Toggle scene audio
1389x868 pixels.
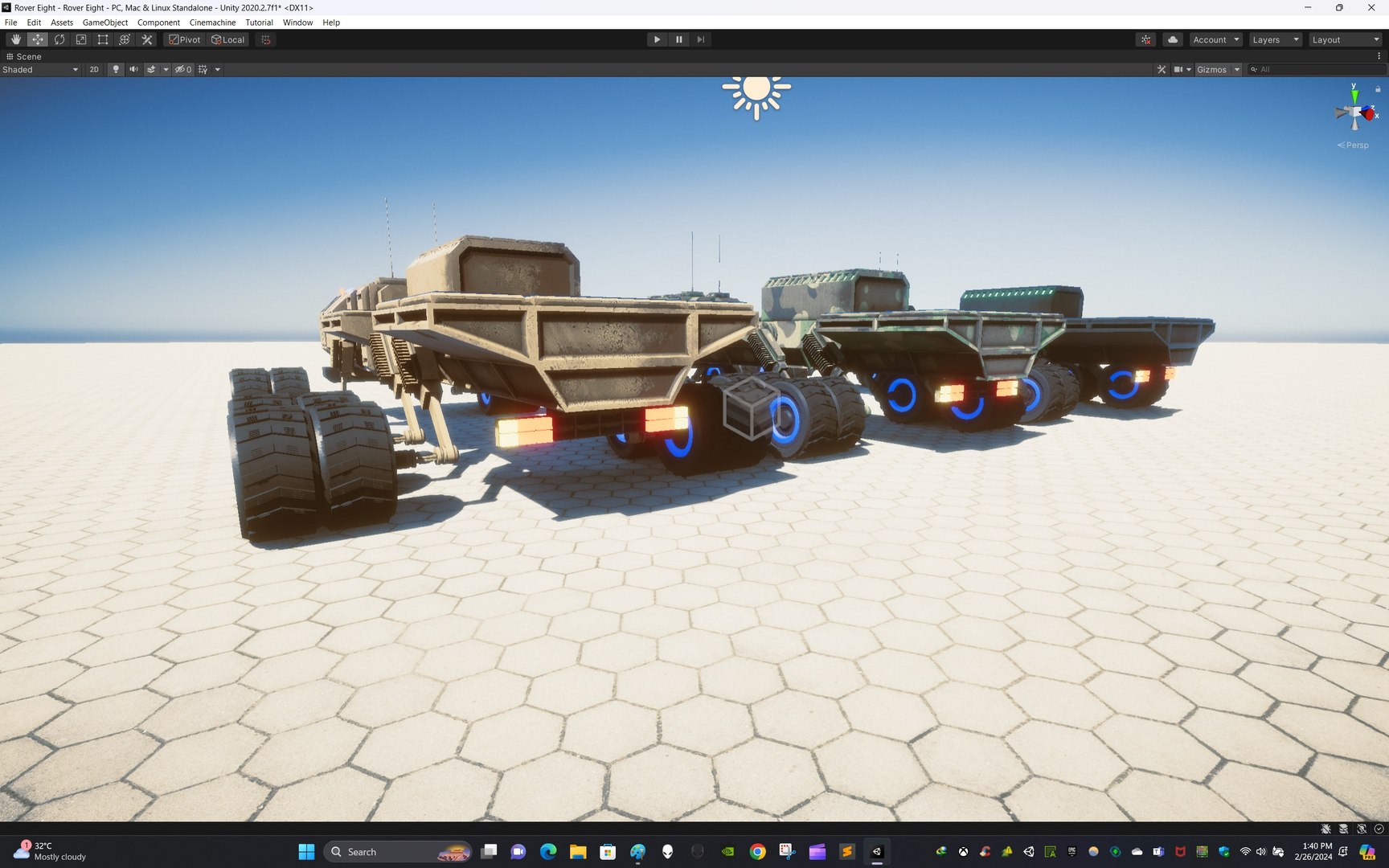pyautogui.click(x=133, y=70)
